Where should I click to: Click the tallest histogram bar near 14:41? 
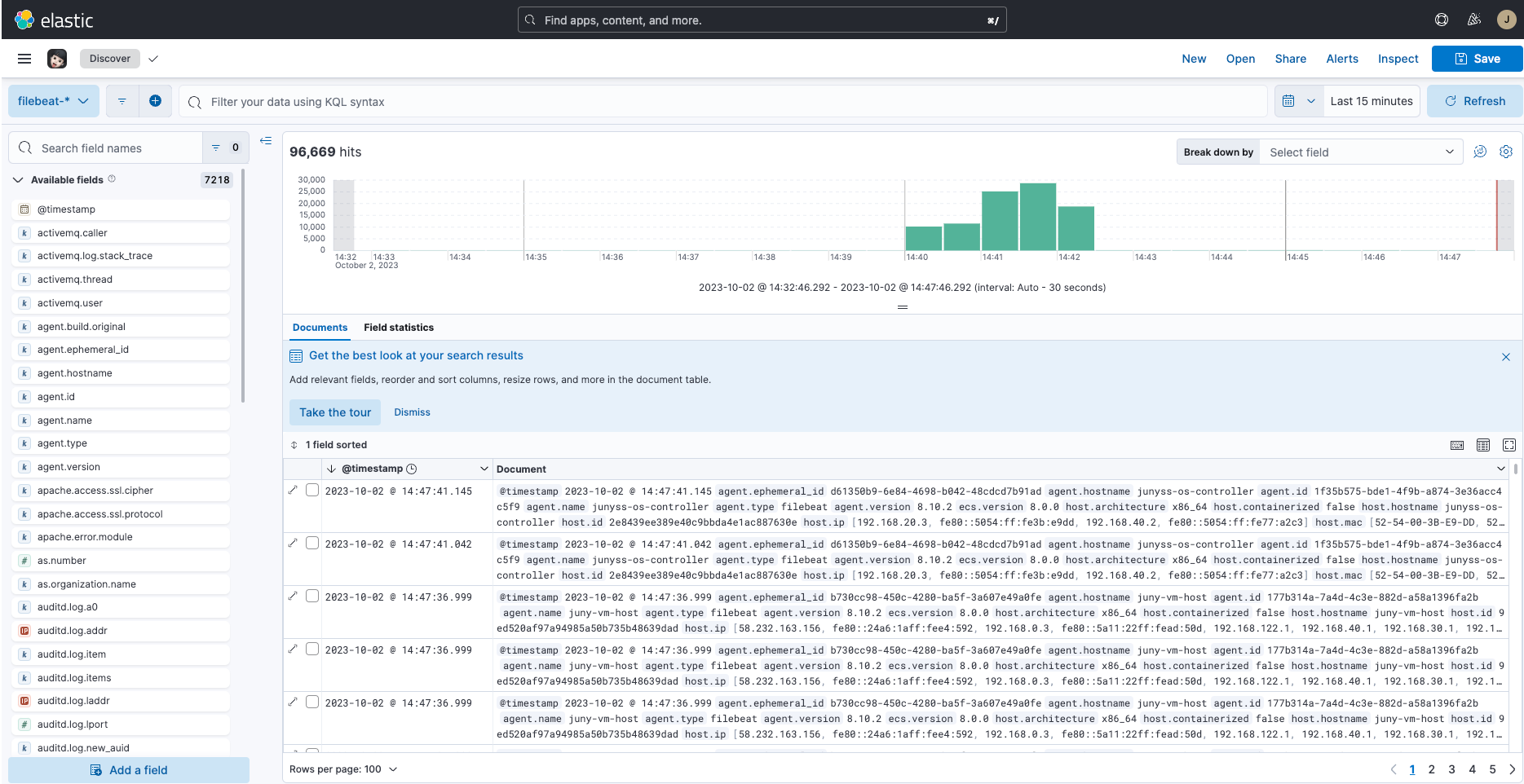tap(1037, 217)
